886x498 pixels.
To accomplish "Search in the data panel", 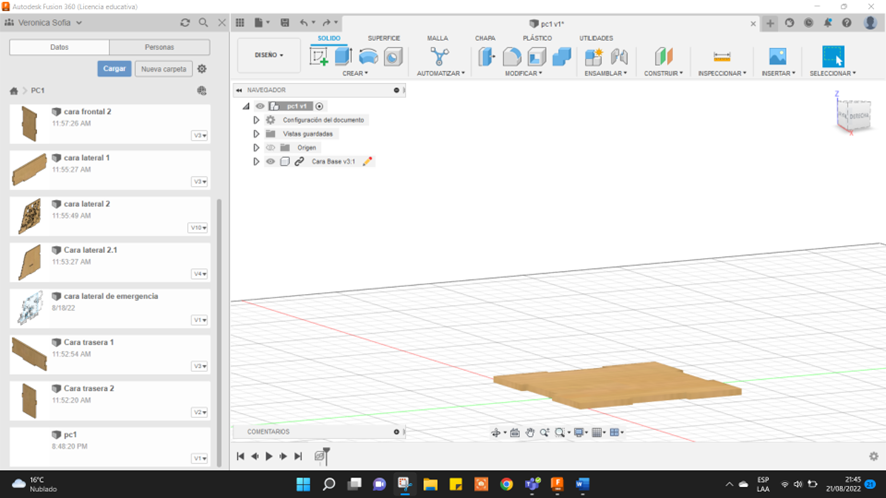I will coord(203,23).
